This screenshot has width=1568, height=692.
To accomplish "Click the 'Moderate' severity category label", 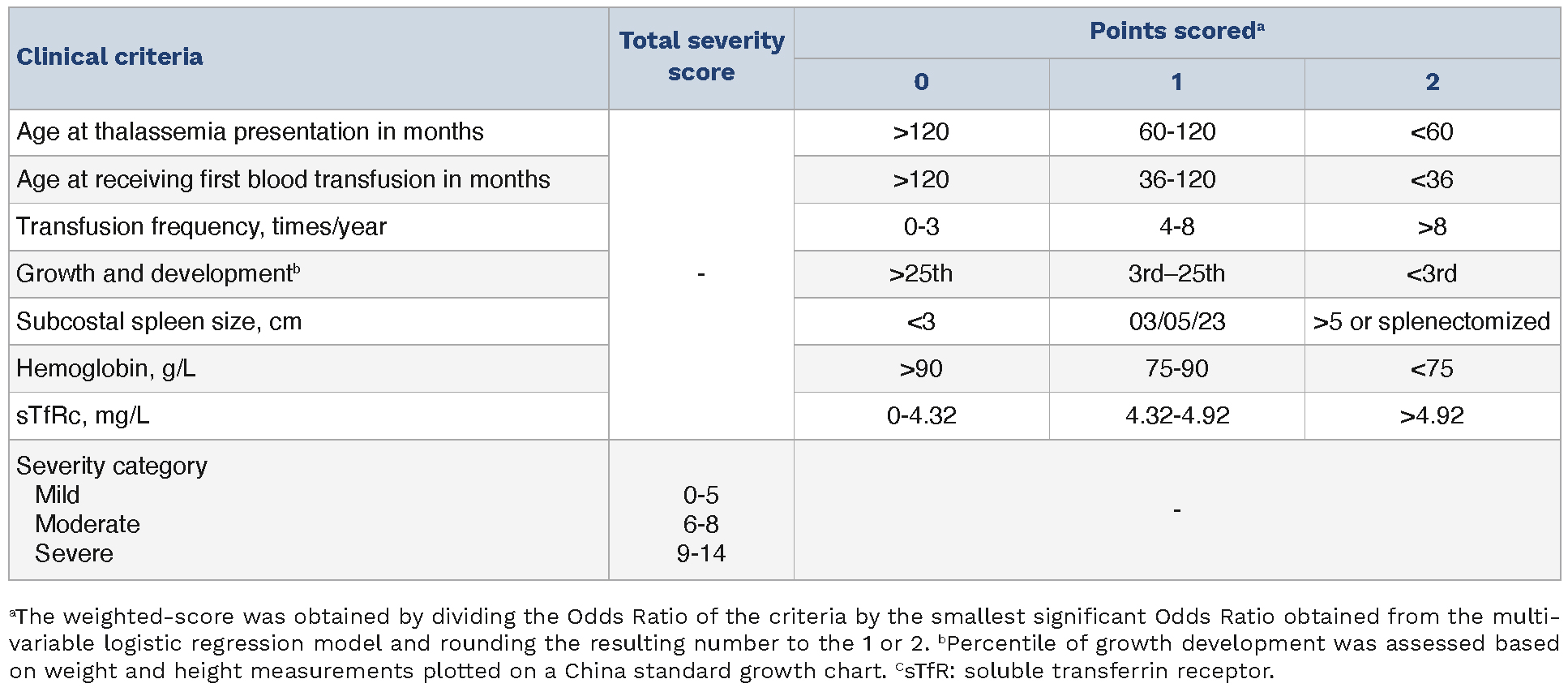I will (x=88, y=524).
